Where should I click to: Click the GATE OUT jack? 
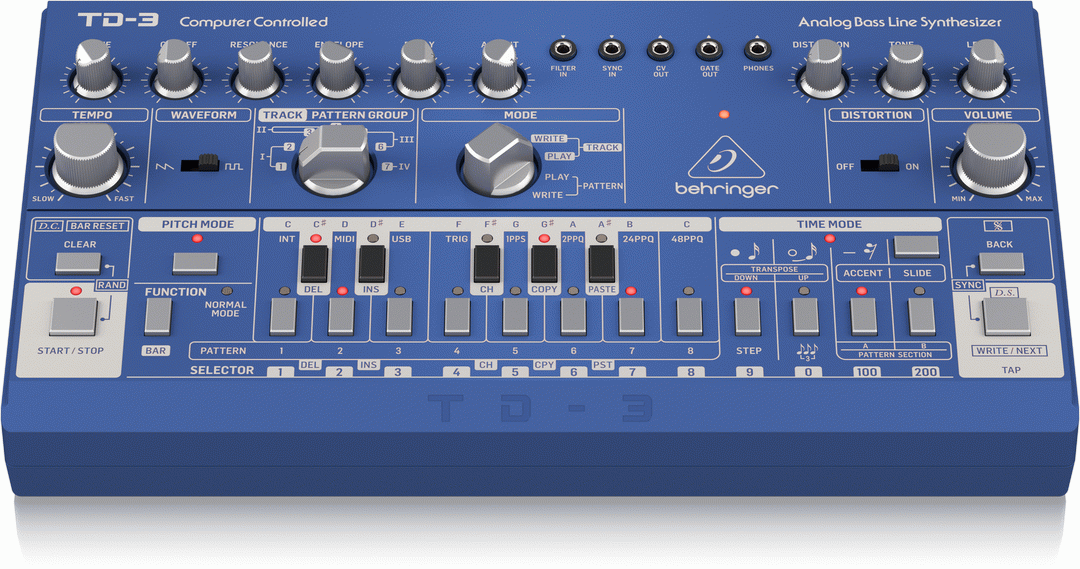(x=709, y=50)
